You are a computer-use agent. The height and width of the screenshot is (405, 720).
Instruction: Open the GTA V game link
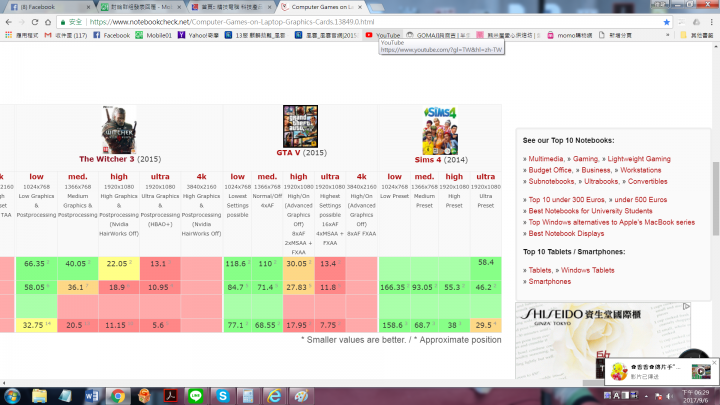288,152
